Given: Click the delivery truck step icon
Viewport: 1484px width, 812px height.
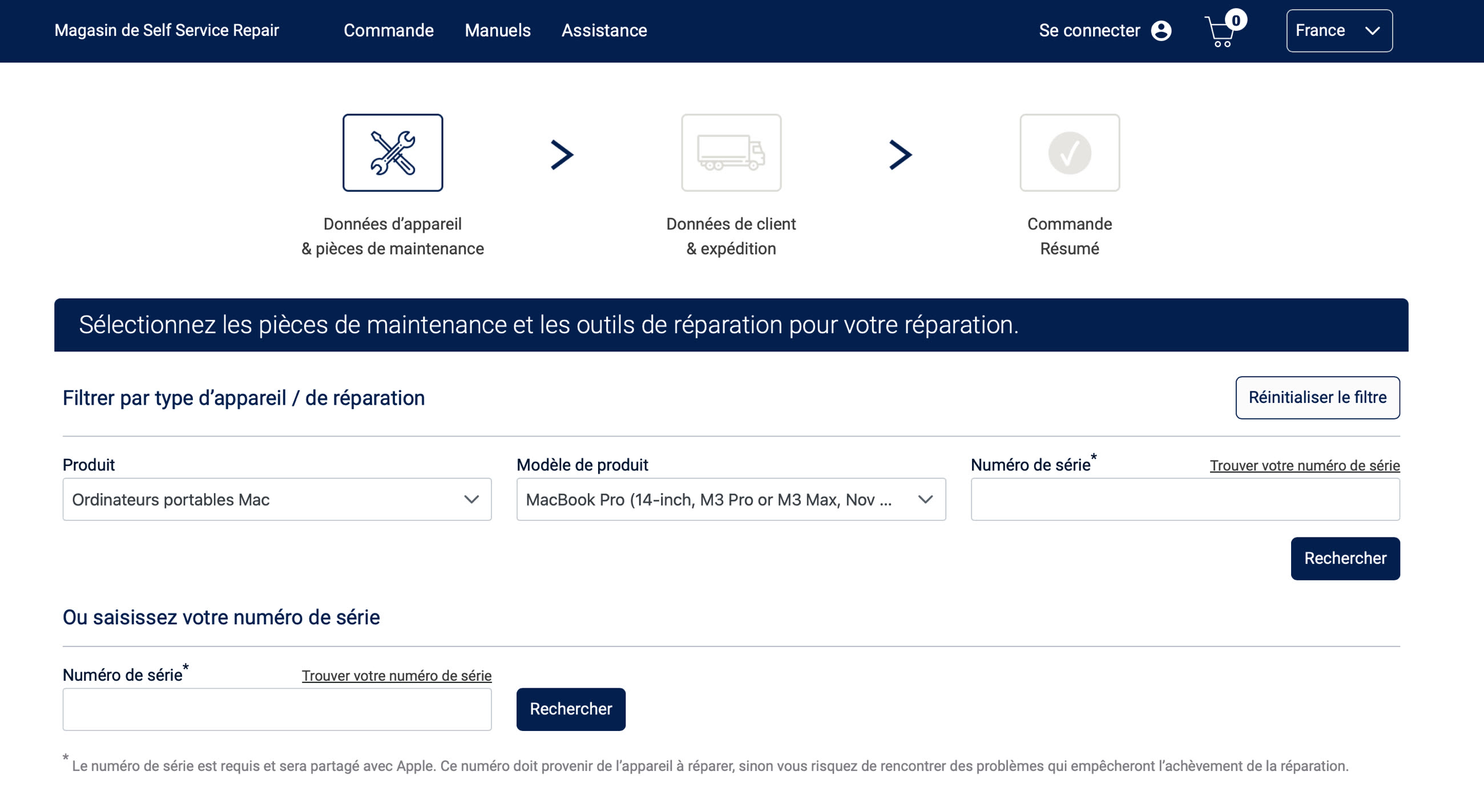Looking at the screenshot, I should tap(731, 152).
